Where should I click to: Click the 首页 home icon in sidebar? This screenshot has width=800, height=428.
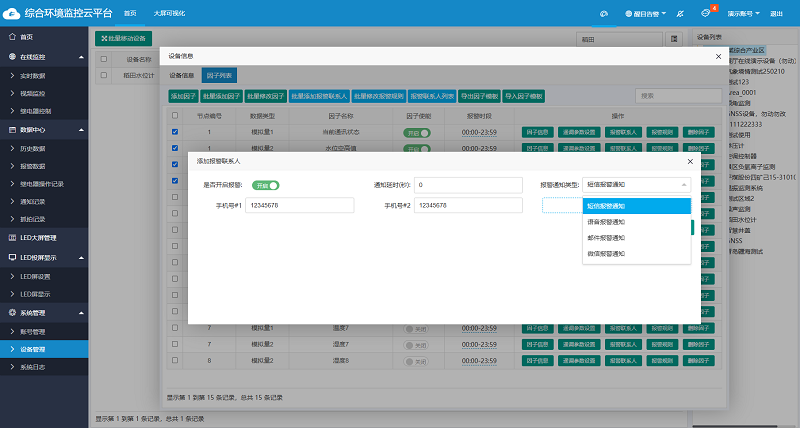coord(10,36)
